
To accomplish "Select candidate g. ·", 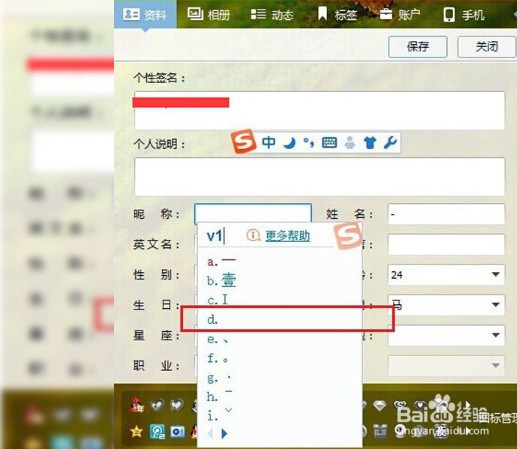I will tap(219, 378).
